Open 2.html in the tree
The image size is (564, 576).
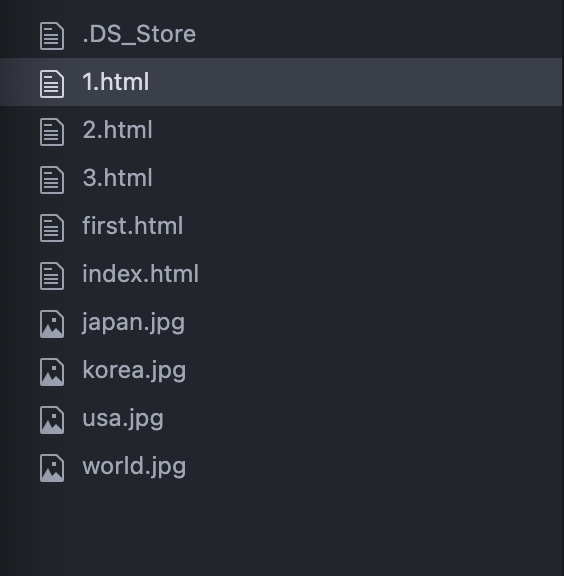[x=117, y=130]
